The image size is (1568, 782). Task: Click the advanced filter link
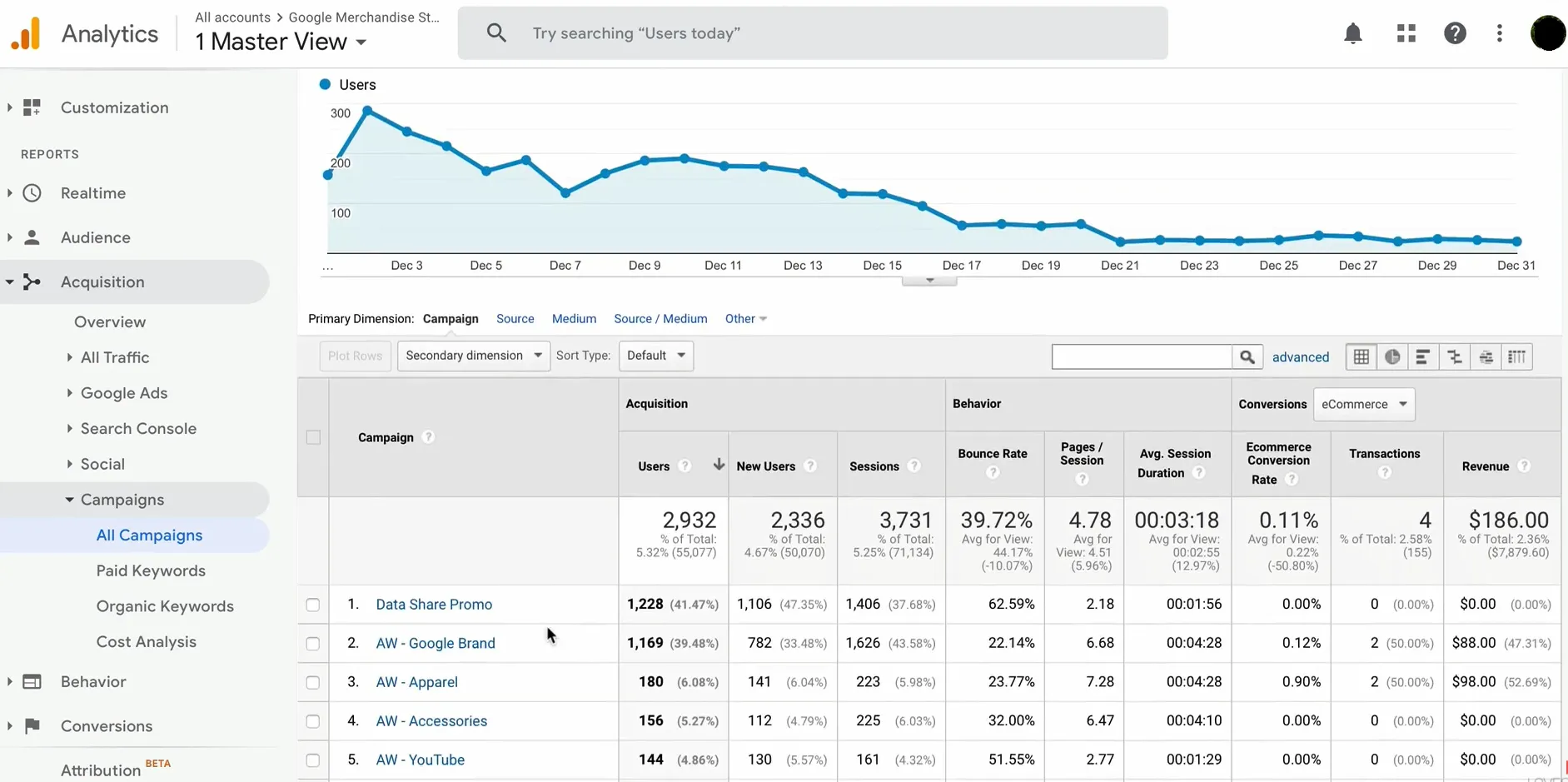tap(1301, 357)
